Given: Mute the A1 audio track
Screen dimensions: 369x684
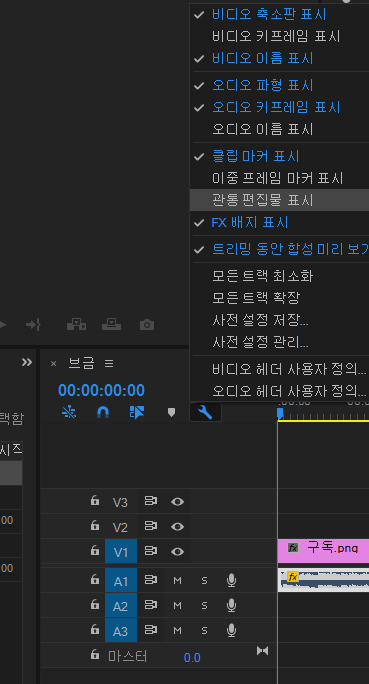Looking at the screenshot, I should [177, 580].
